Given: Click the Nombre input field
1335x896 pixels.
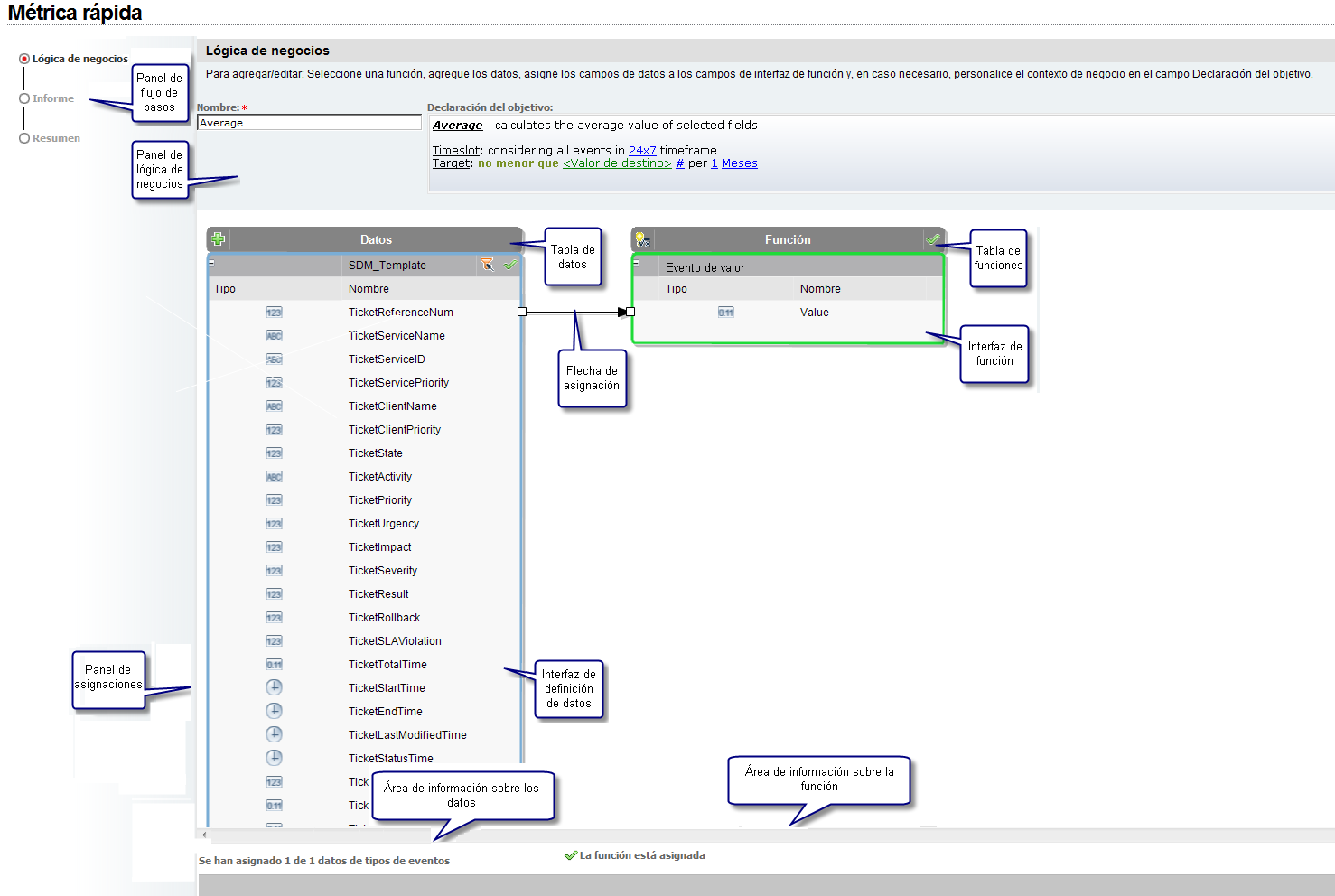Looking at the screenshot, I should [x=309, y=123].
